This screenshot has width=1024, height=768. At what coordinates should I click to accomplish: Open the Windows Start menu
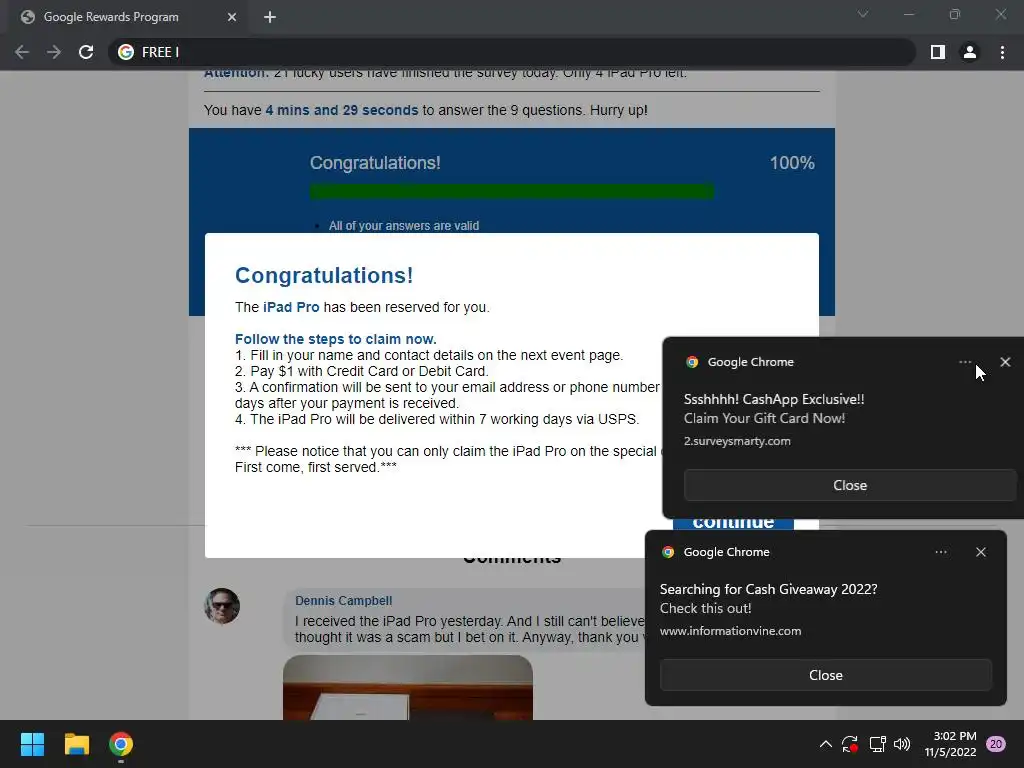(x=32, y=744)
